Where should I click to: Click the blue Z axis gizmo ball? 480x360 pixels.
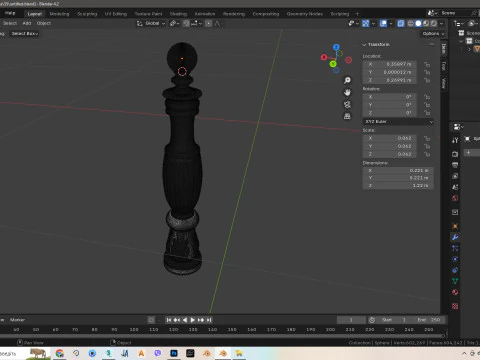coord(336,47)
